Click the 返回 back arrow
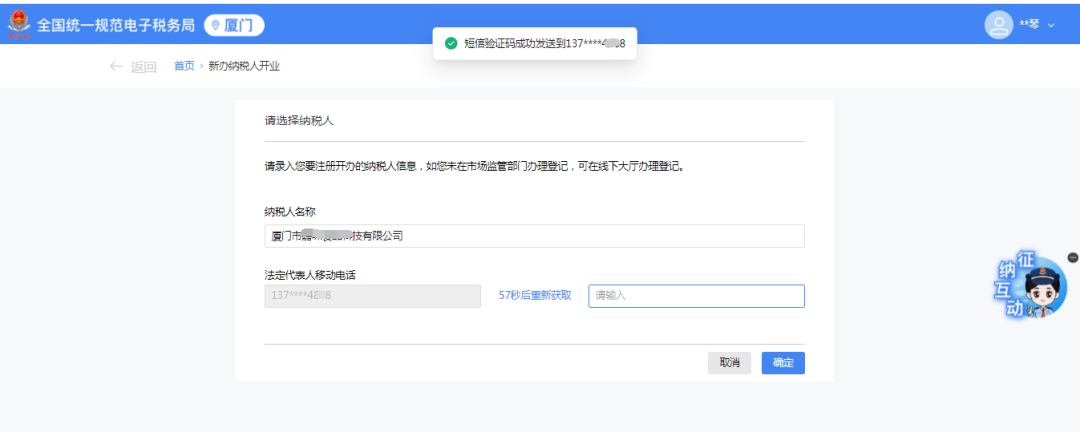The image size is (1080, 432). point(116,67)
